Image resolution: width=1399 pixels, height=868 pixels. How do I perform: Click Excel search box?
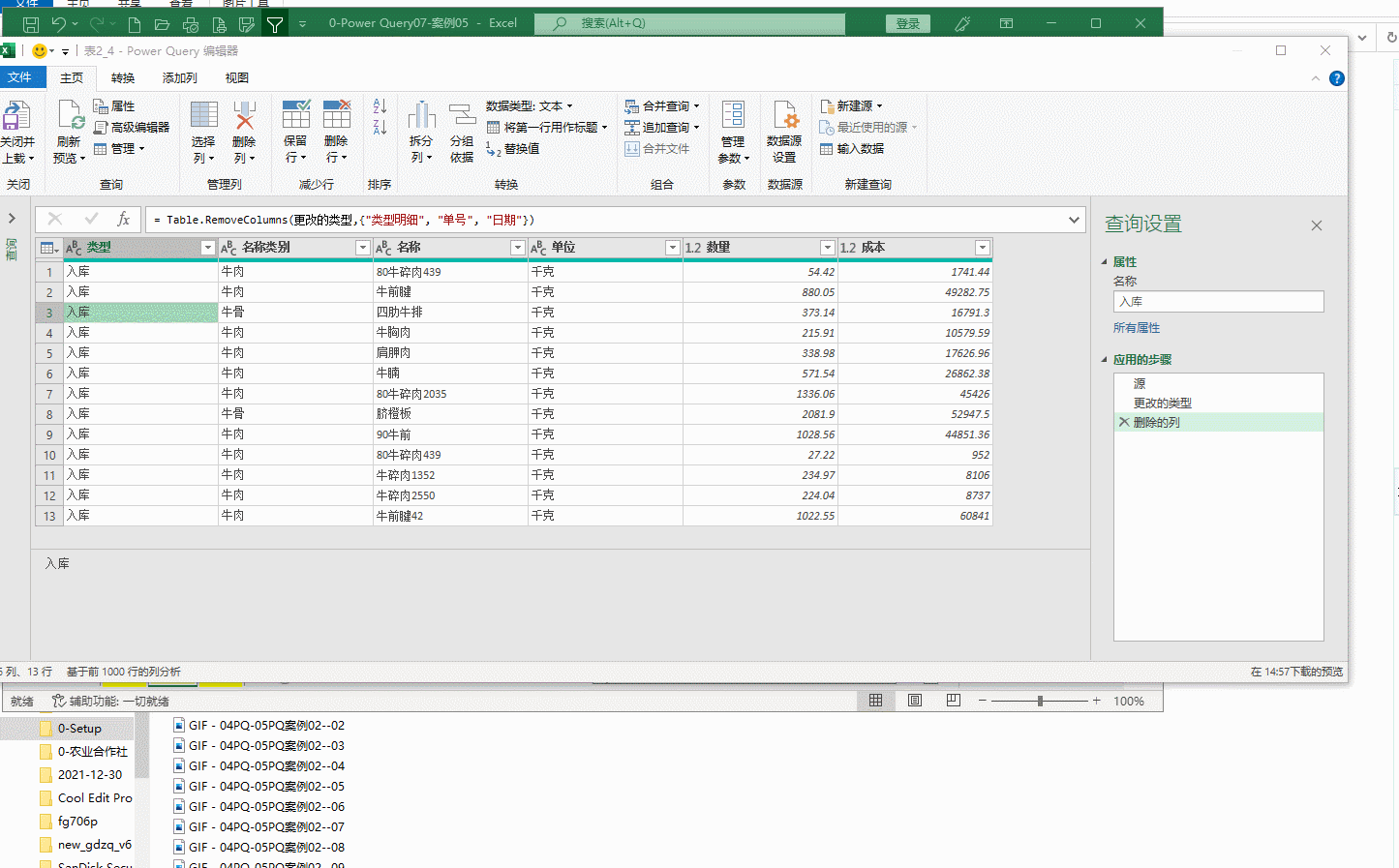tap(689, 23)
